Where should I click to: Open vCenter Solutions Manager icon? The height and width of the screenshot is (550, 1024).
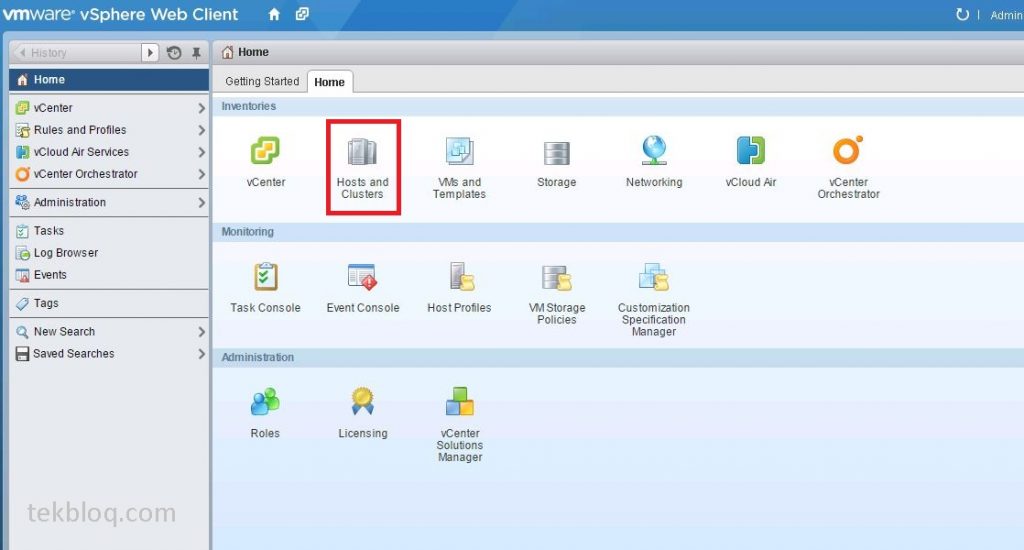tap(460, 402)
